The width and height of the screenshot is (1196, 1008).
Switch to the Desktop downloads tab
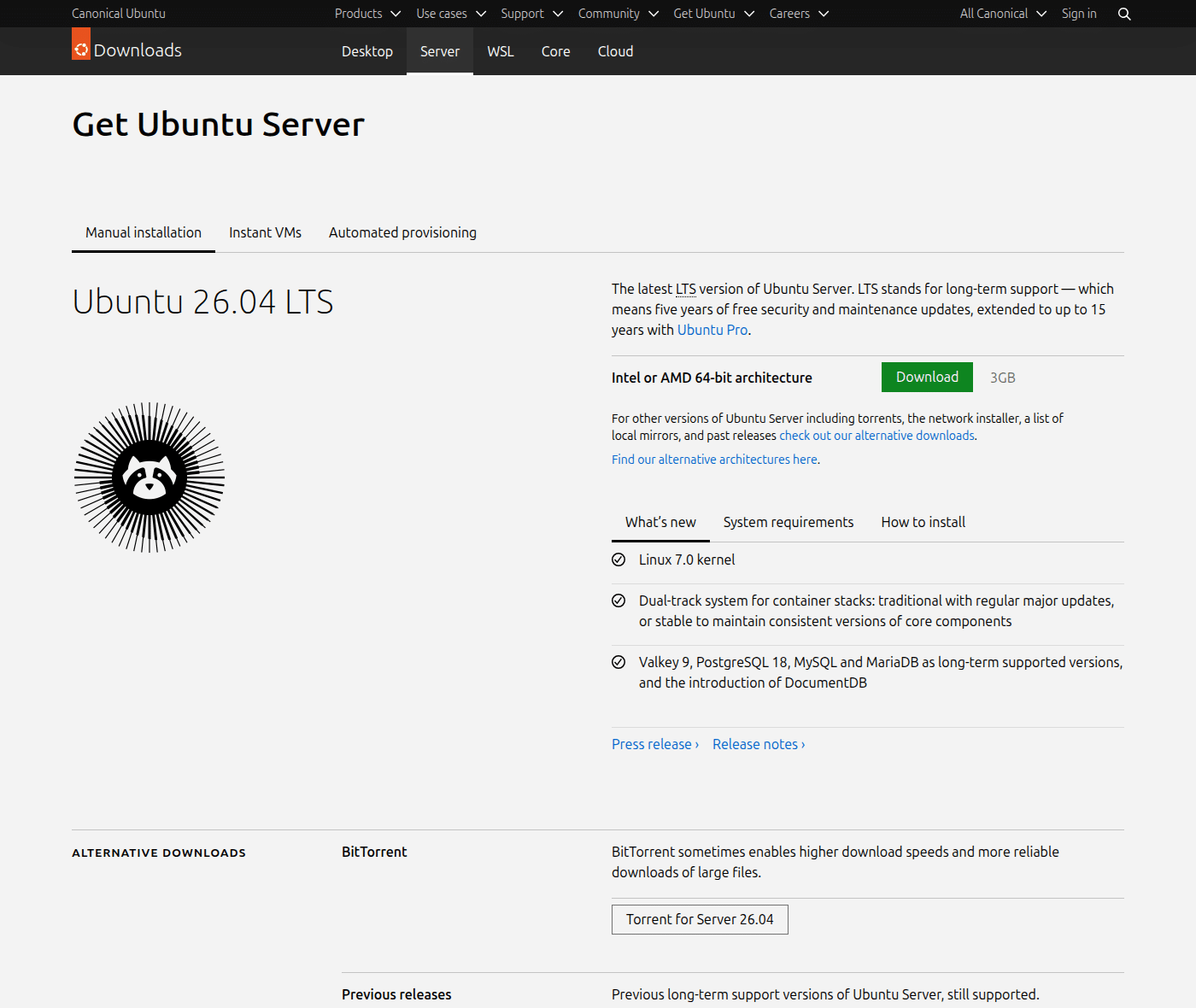pos(367,51)
